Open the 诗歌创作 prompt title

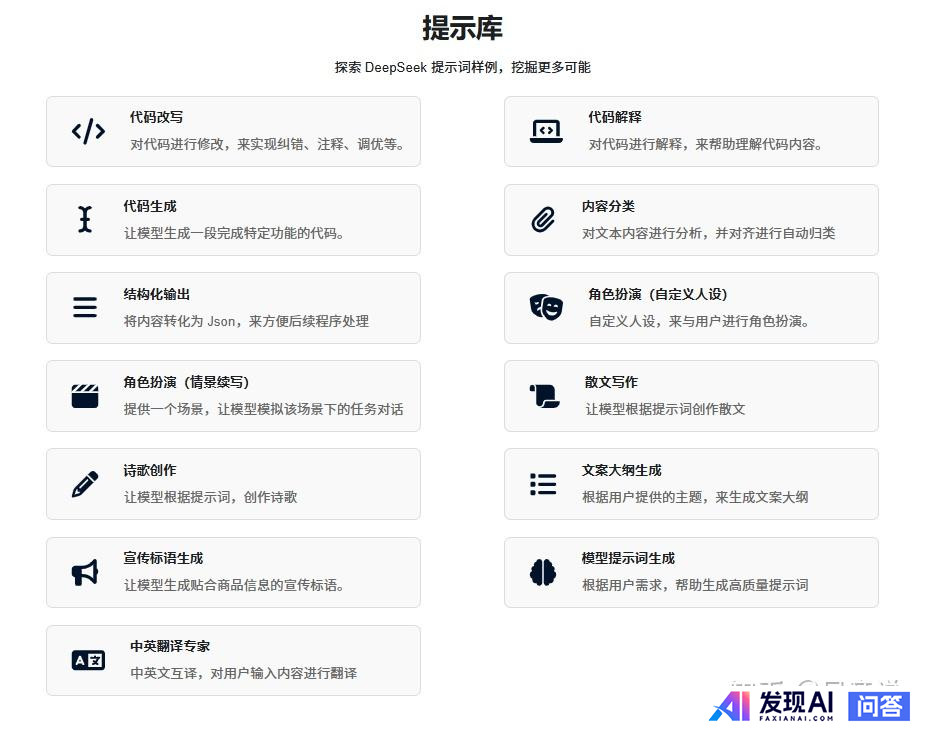coord(150,470)
